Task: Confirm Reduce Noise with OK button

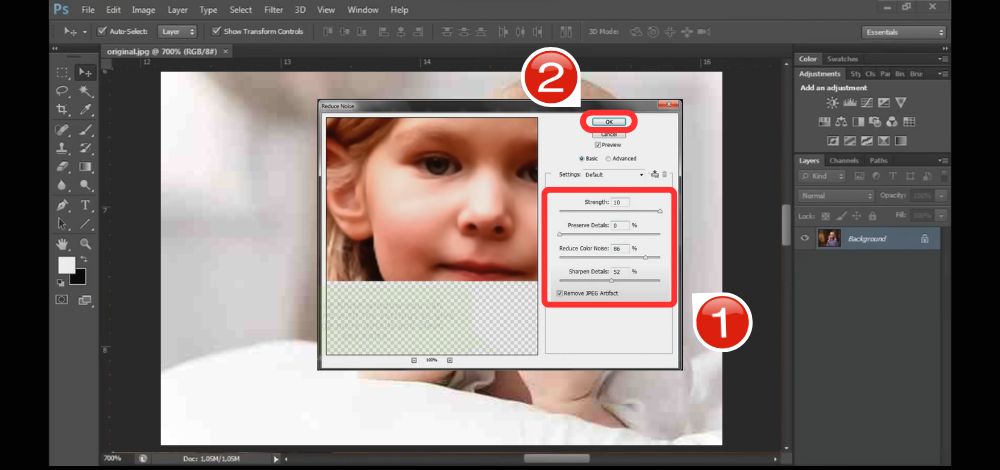Action: (609, 121)
